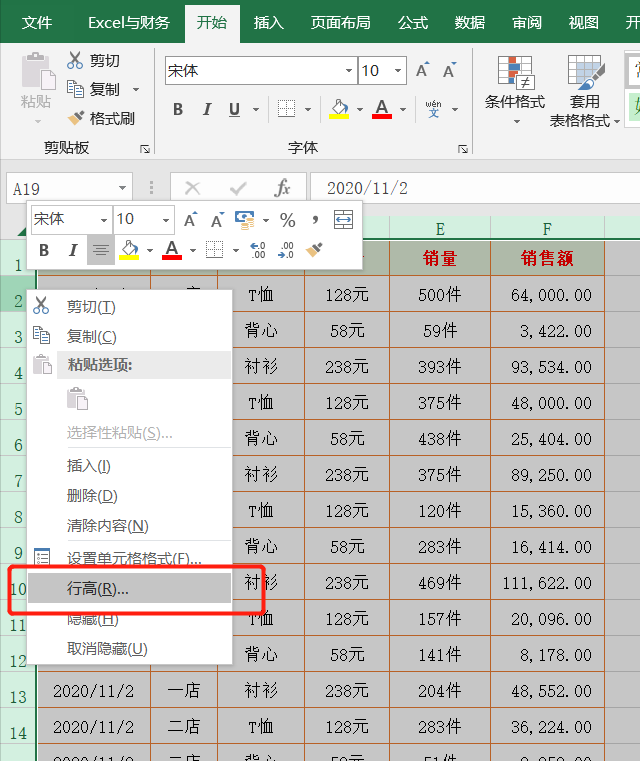Viewport: 640px width, 761px height.
Task: Choose 行高(R)... from context menu
Action: (130, 588)
